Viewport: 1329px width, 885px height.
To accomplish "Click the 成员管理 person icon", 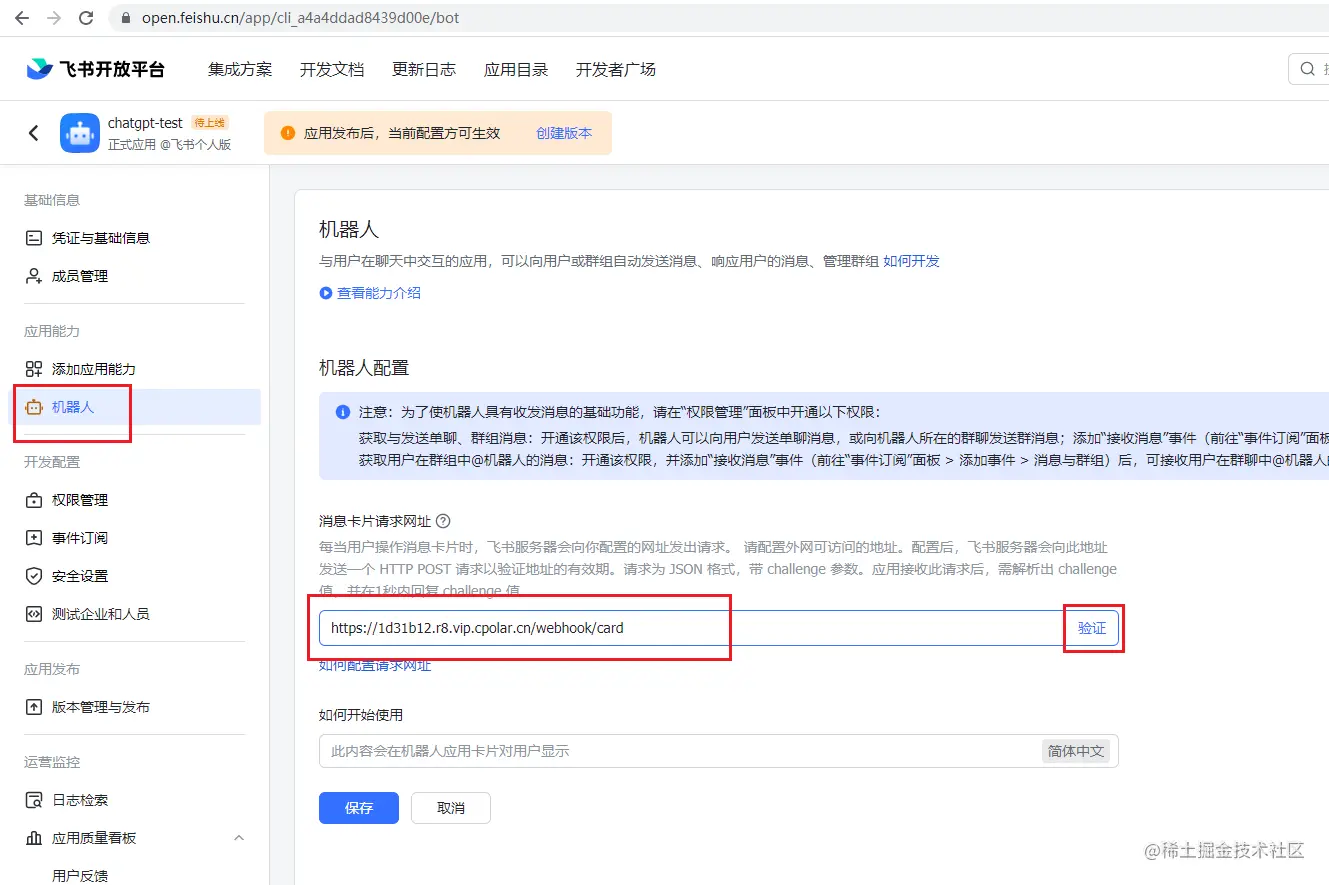I will 34,276.
